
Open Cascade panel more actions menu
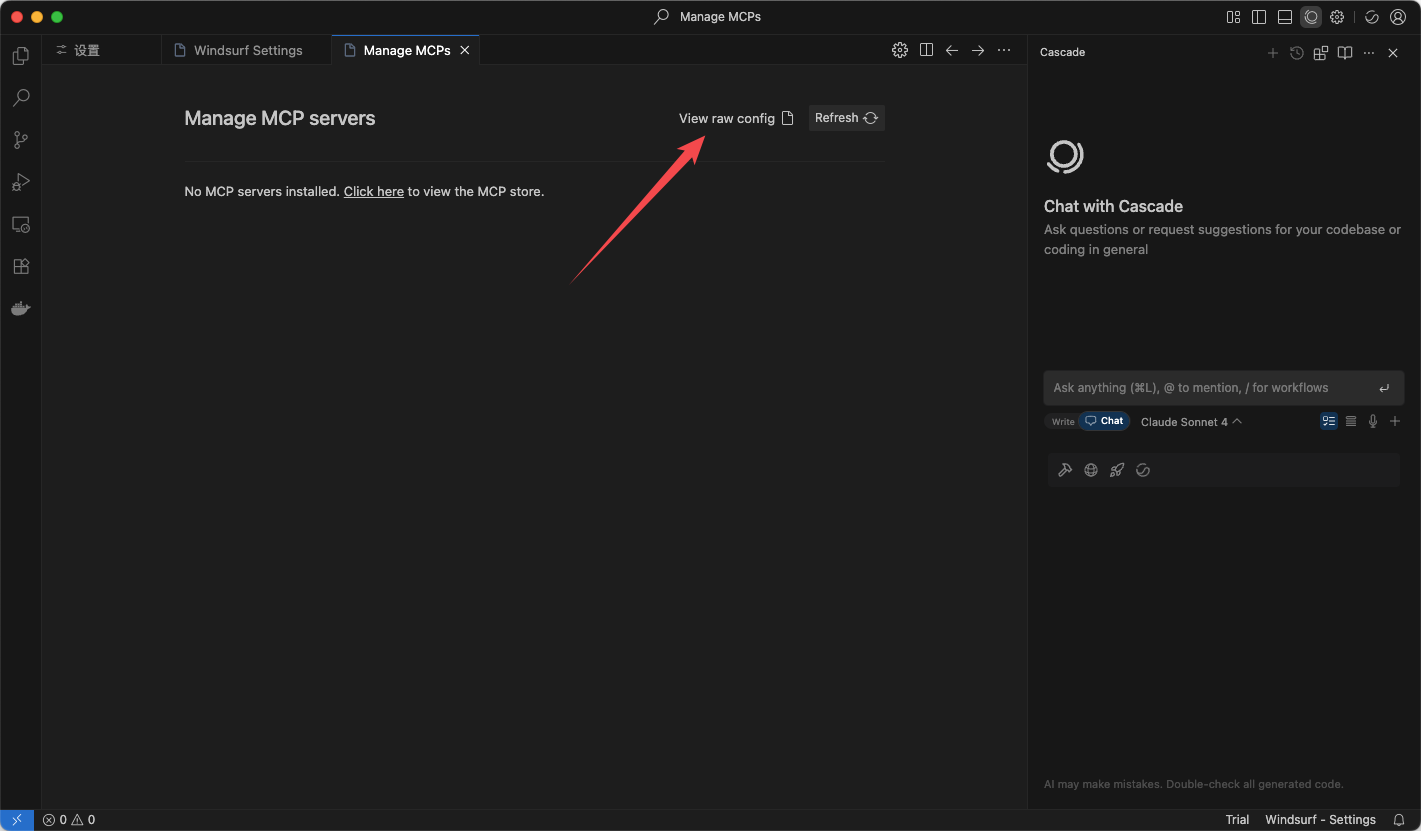(x=1369, y=53)
